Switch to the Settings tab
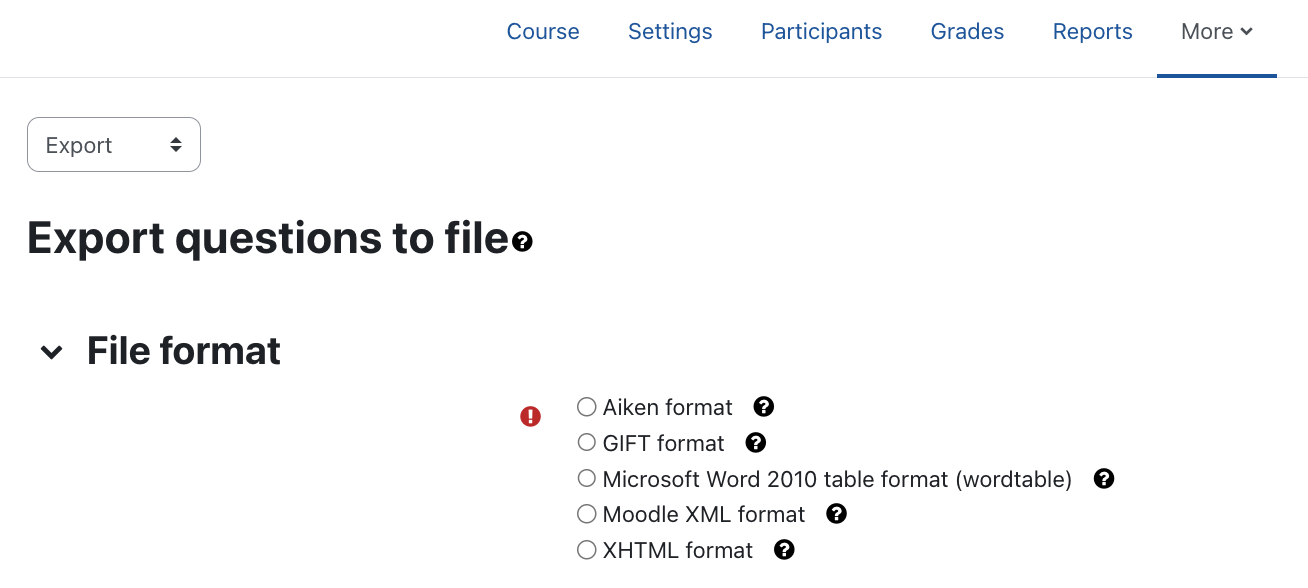The image size is (1308, 588). coord(670,31)
